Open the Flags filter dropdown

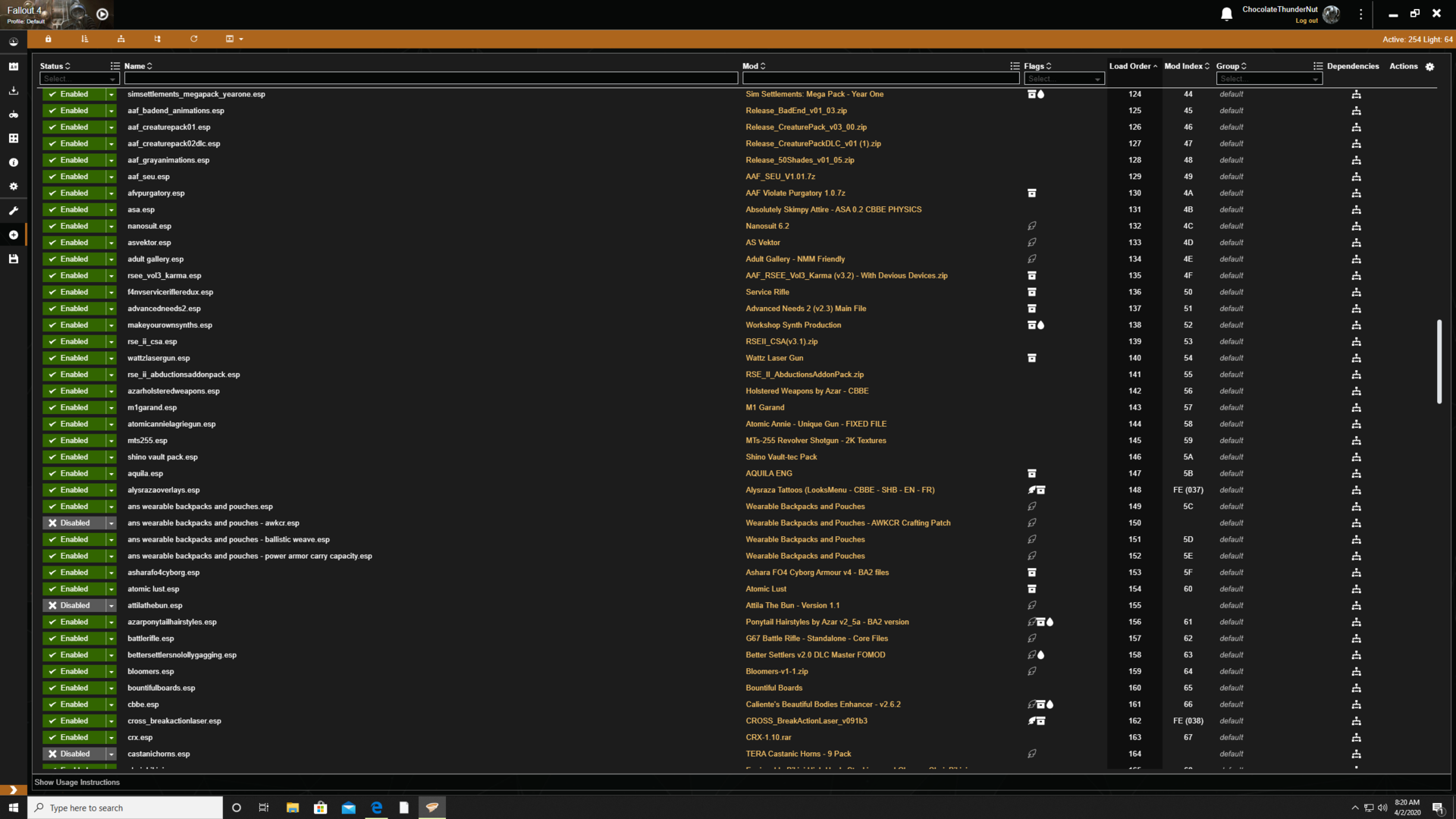coord(1063,79)
